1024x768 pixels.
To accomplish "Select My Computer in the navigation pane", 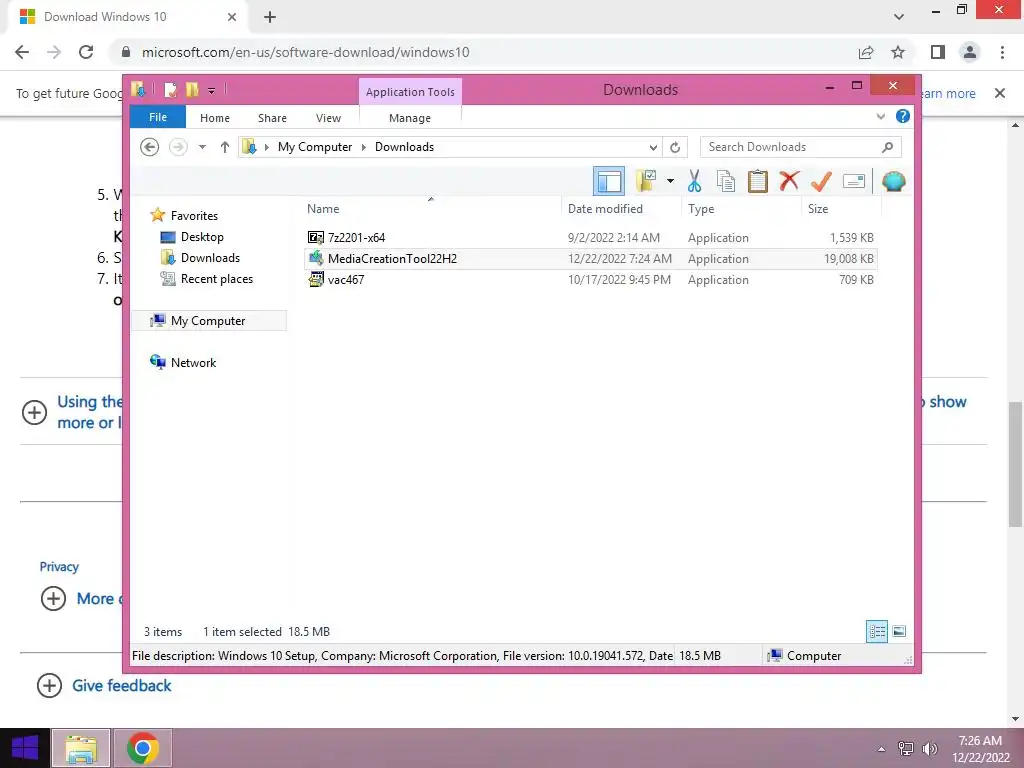I will (209, 321).
